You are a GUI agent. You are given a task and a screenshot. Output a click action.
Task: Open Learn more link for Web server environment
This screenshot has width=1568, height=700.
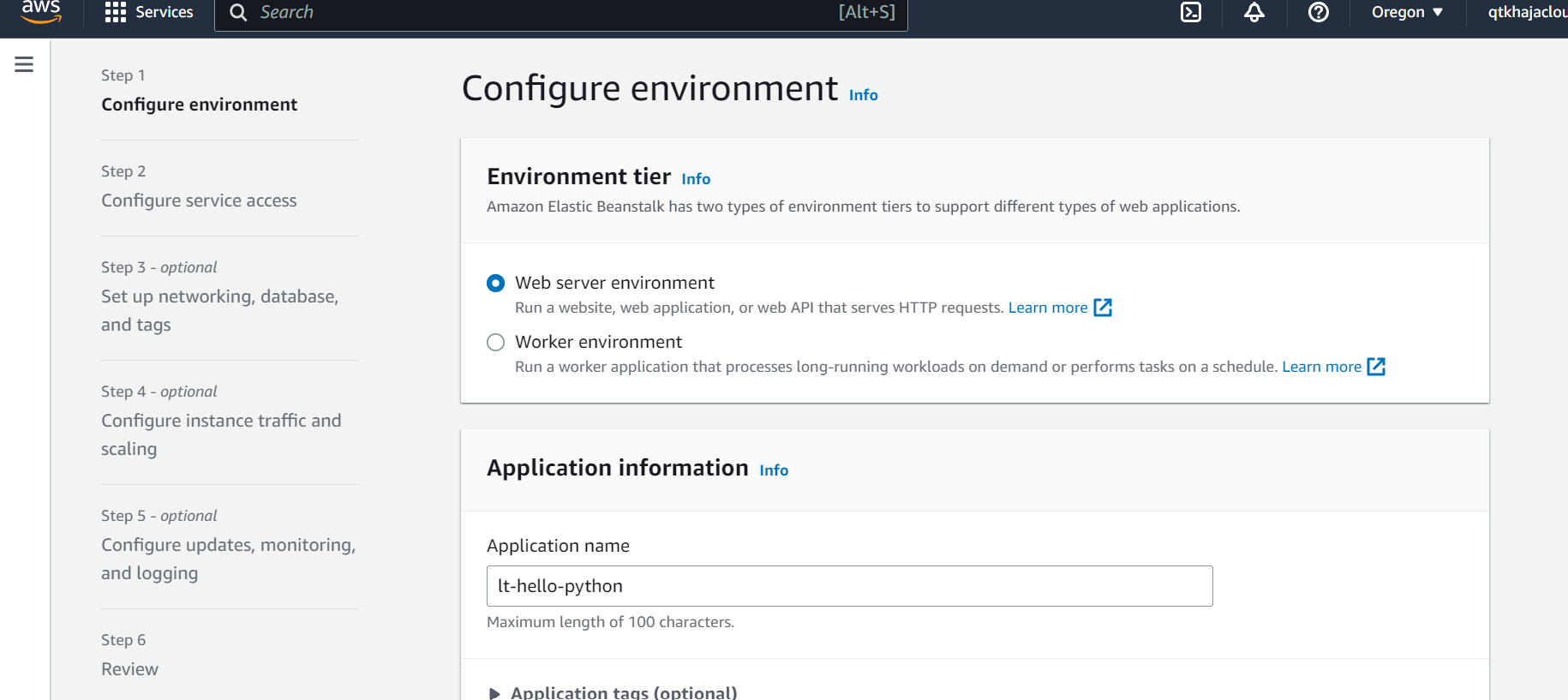1048,308
